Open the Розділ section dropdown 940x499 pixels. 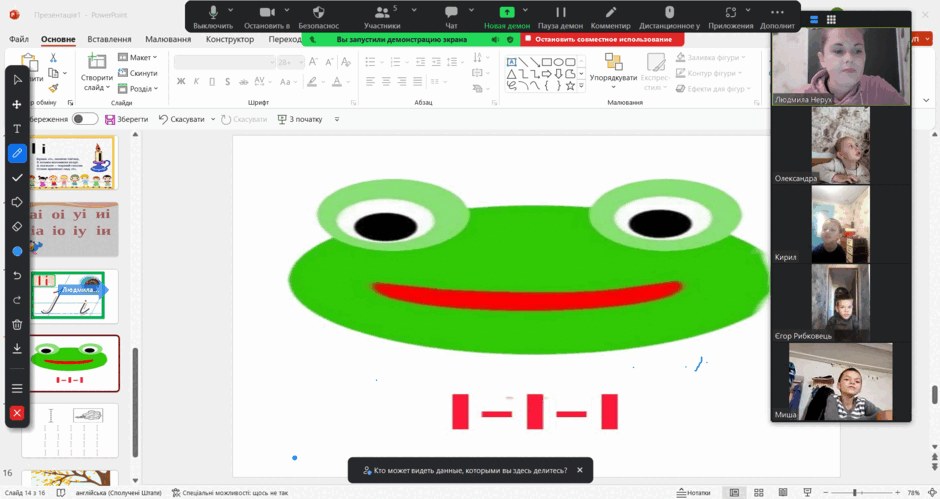pyautogui.click(x=138, y=89)
